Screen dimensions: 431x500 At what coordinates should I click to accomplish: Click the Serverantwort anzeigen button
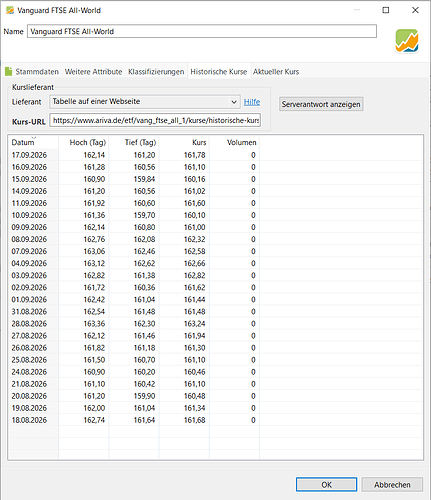coord(321,104)
